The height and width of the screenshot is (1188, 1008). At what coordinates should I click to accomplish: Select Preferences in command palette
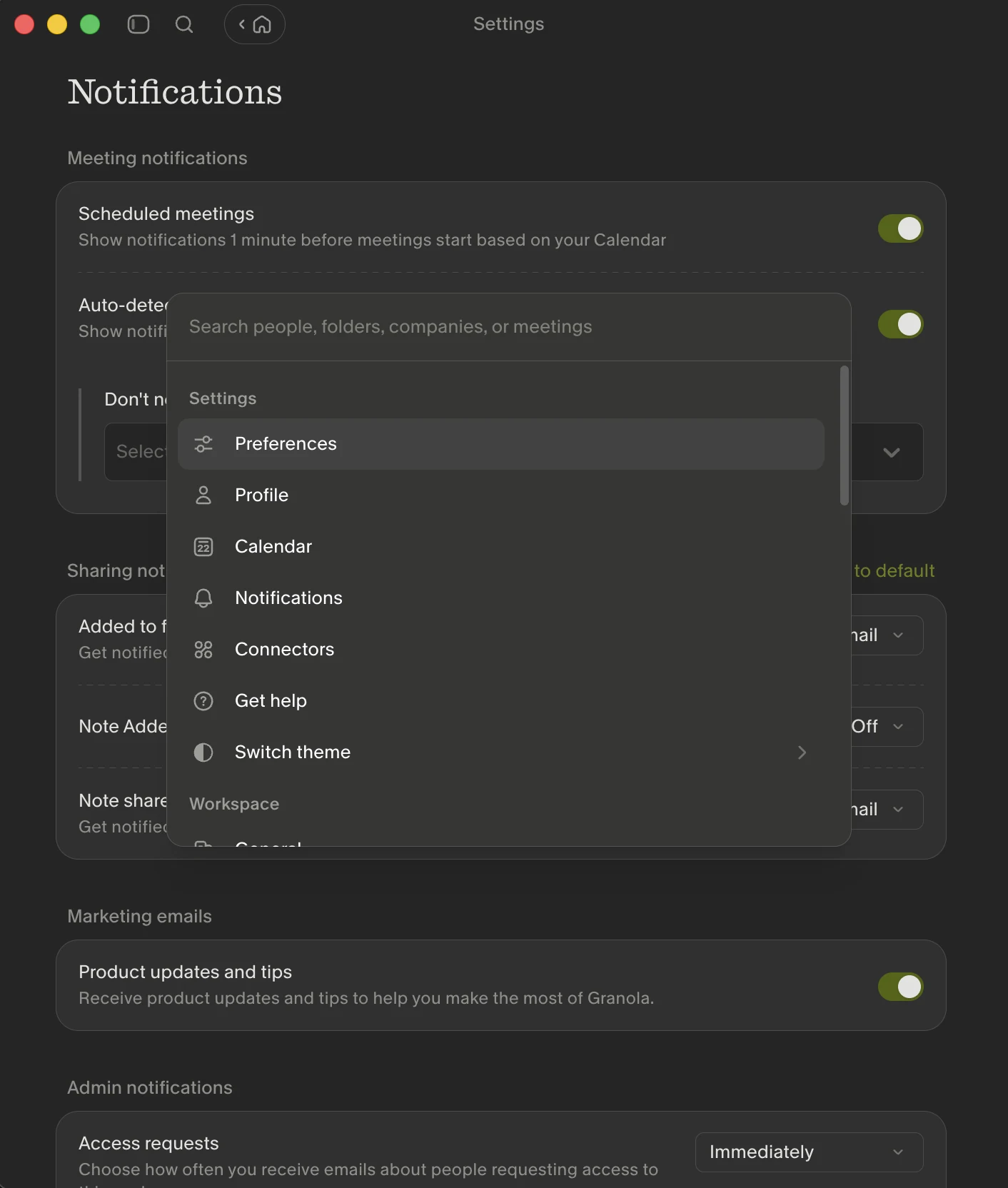(x=501, y=444)
